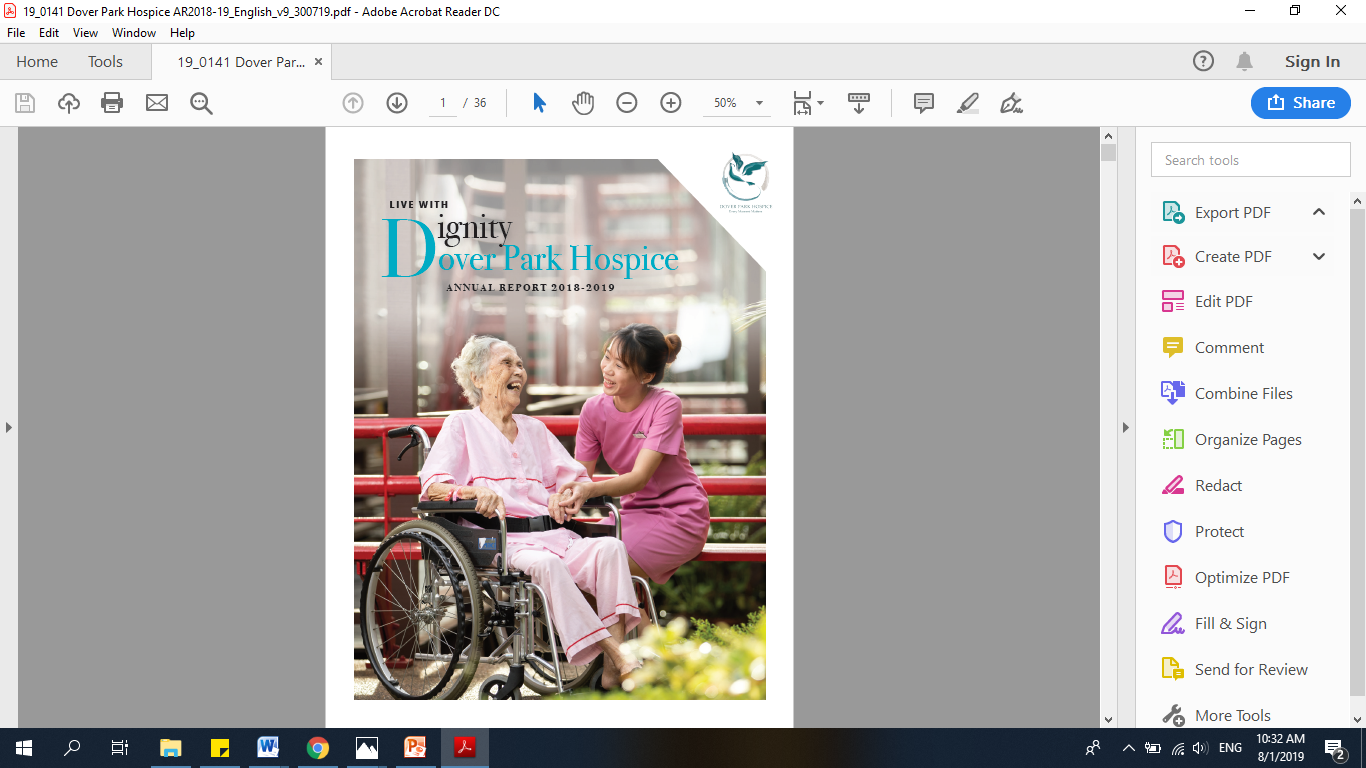Viewport: 1366px width, 768px height.
Task: Click Sign In link
Action: tap(1312, 62)
